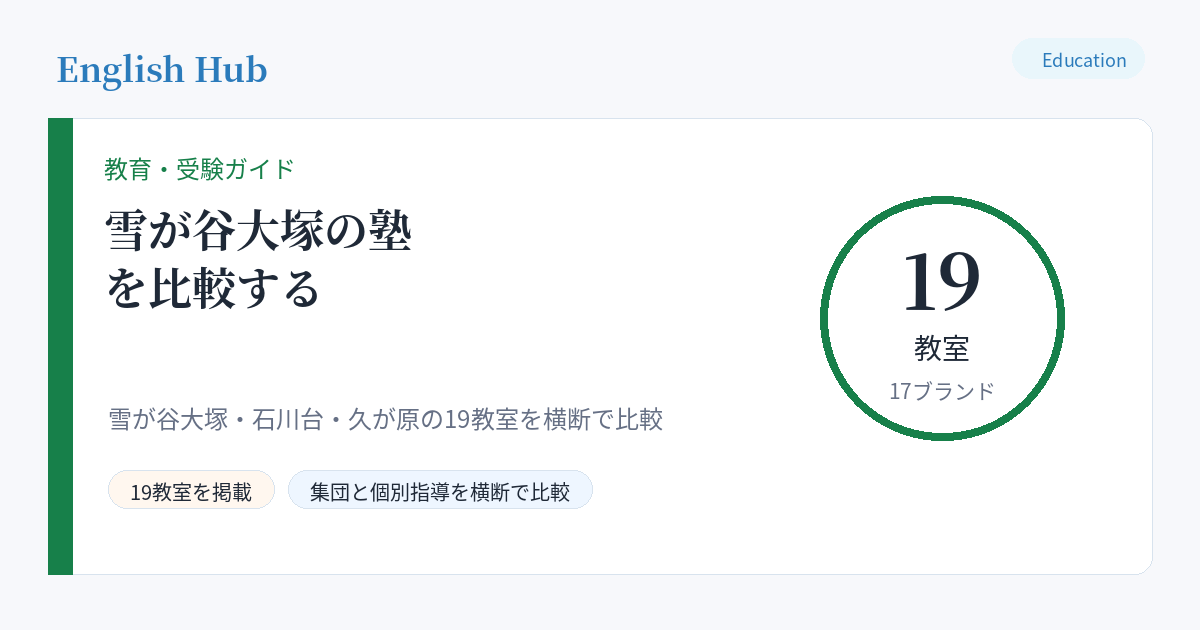Screen dimensions: 1200x630
Task: Click the headline line を比較する
Action: pyautogui.click(x=213, y=287)
